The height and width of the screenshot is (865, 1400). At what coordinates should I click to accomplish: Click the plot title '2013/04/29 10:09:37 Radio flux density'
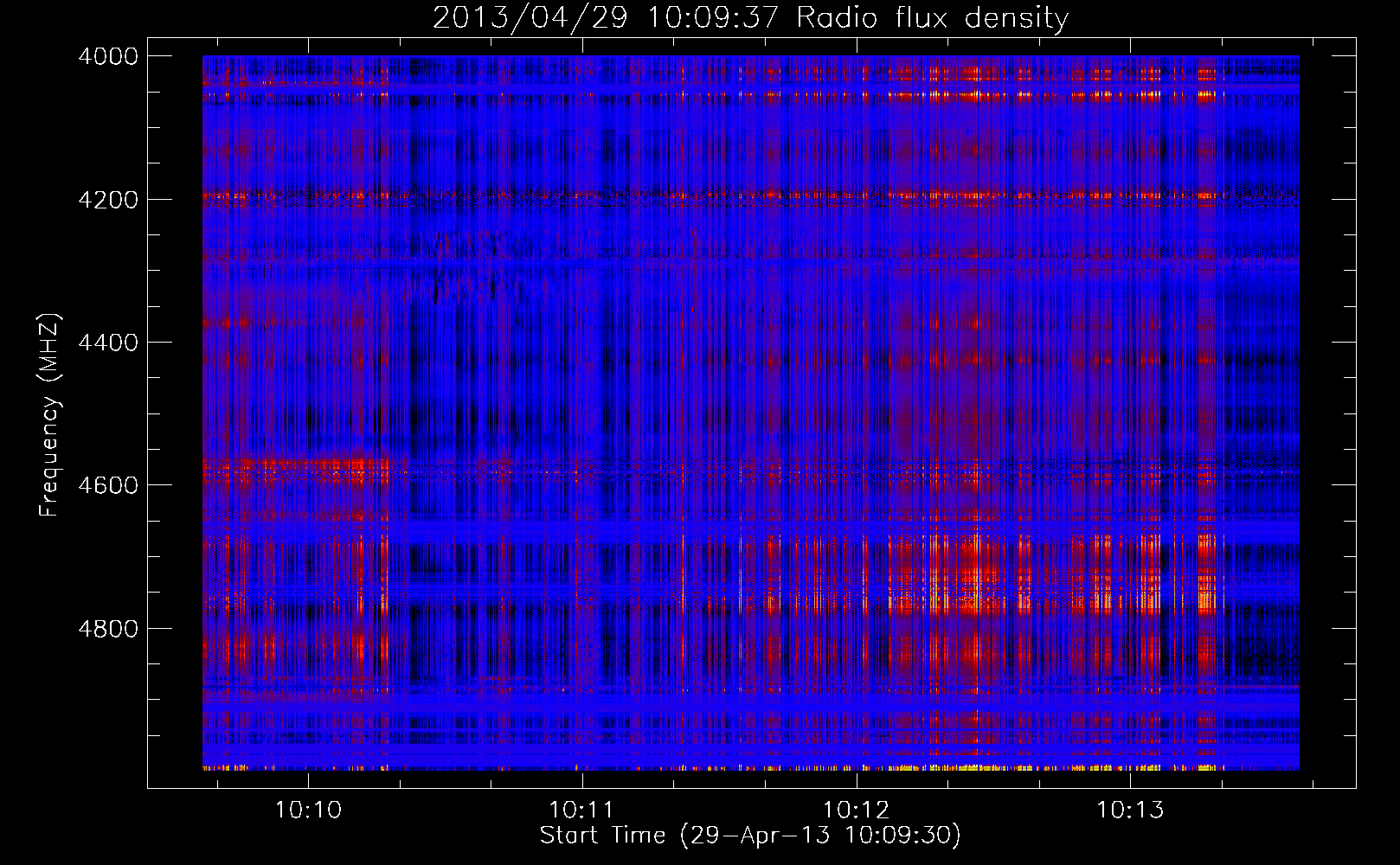751,17
